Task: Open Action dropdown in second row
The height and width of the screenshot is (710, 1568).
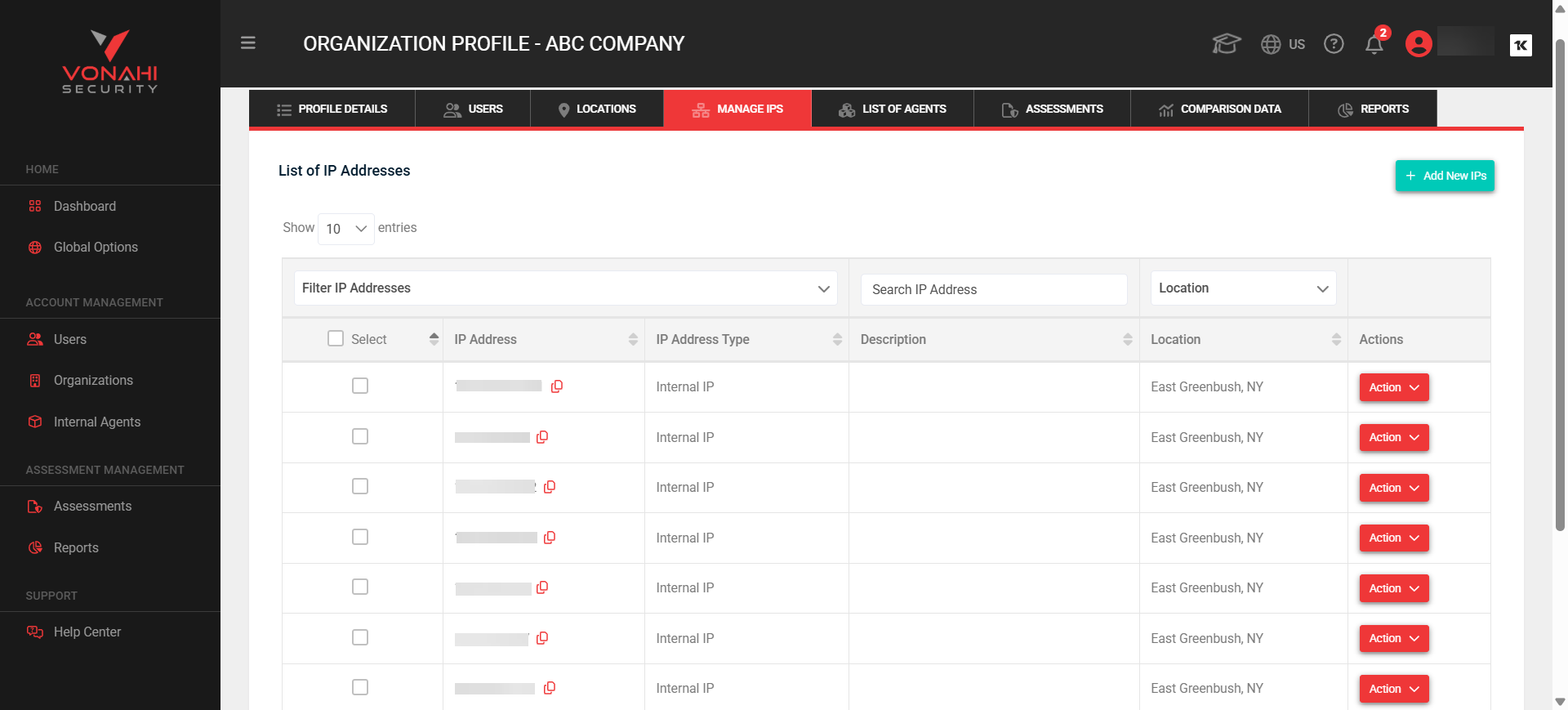Action: [1394, 438]
